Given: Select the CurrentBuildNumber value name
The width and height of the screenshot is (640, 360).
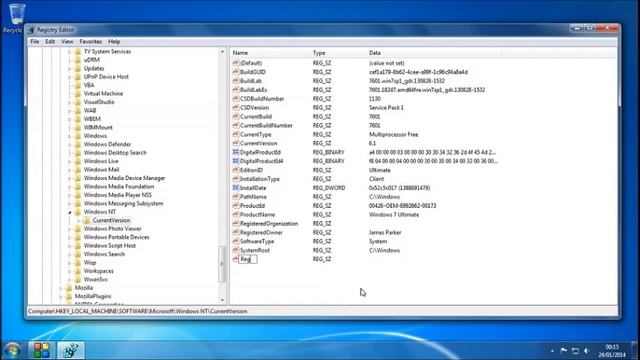Looking at the screenshot, I should (x=266, y=126).
